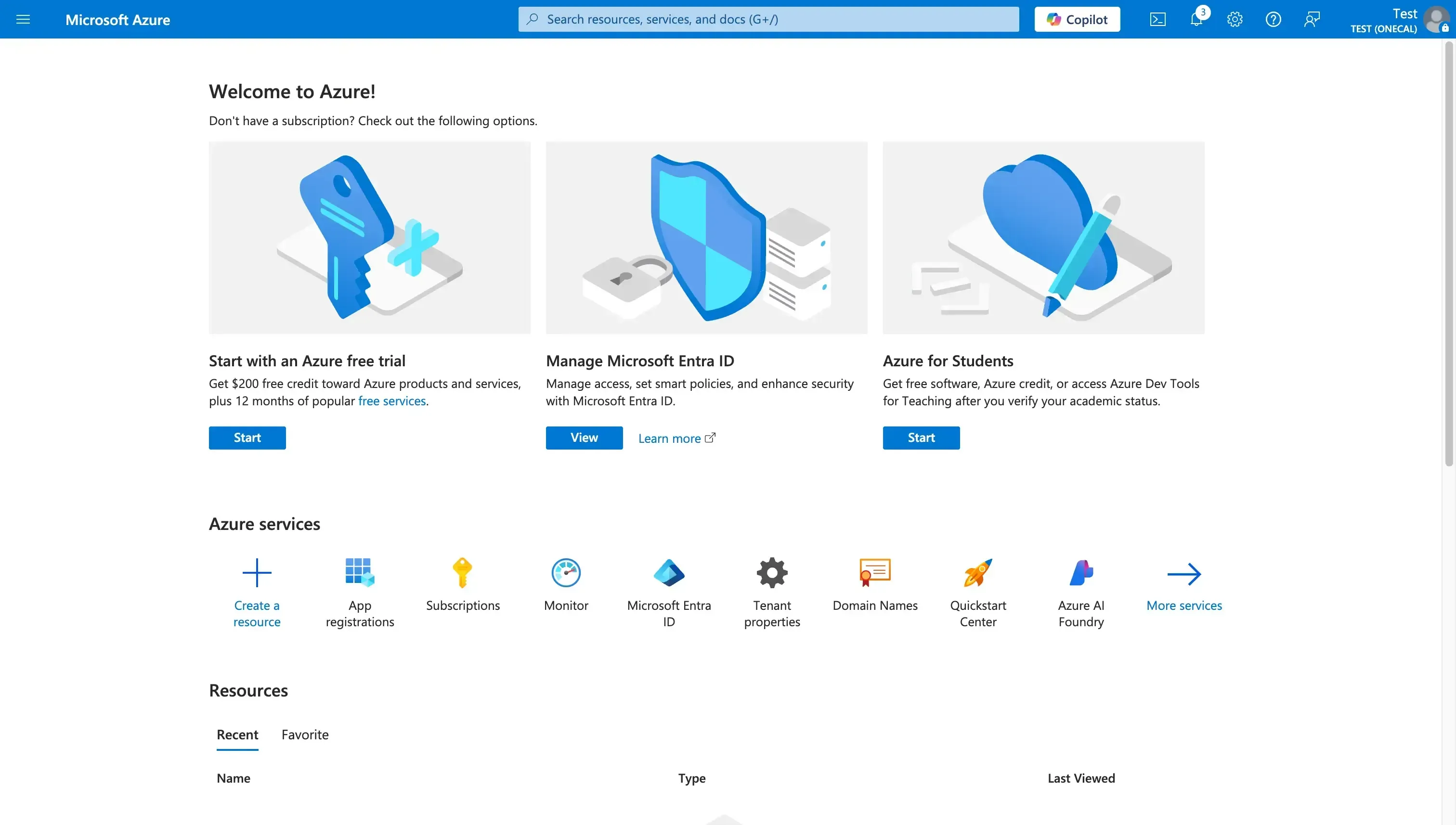Open the hamburger portal menu
Viewport: 1456px width, 825px height.
pyautogui.click(x=23, y=19)
